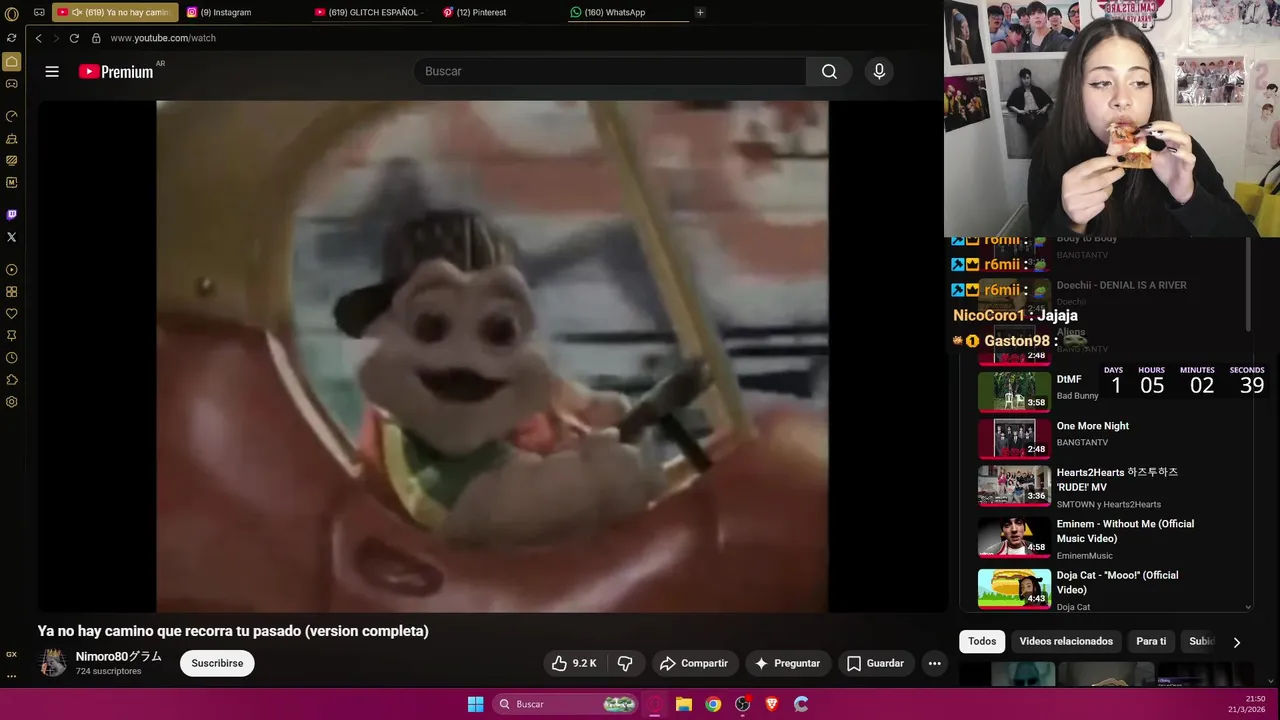Click the GX icon at sidebar bottom
1280x720 pixels.
(11, 654)
